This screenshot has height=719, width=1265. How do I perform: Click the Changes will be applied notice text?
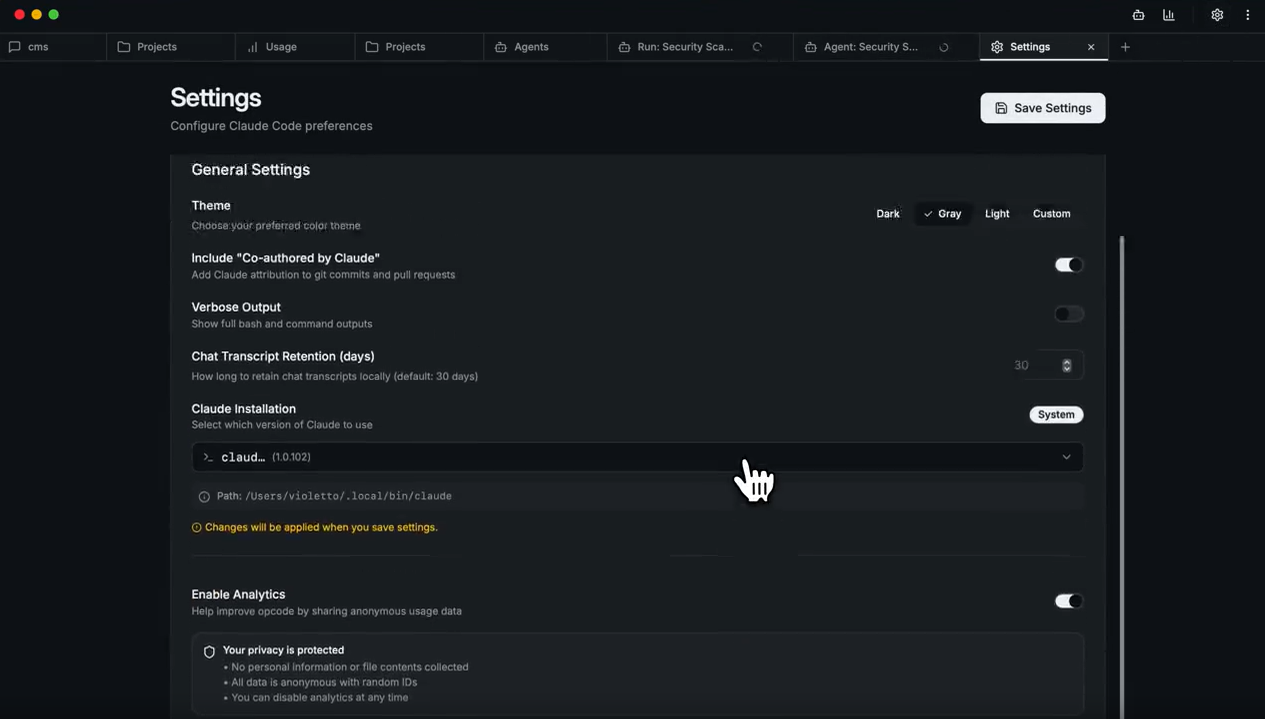[x=321, y=527]
